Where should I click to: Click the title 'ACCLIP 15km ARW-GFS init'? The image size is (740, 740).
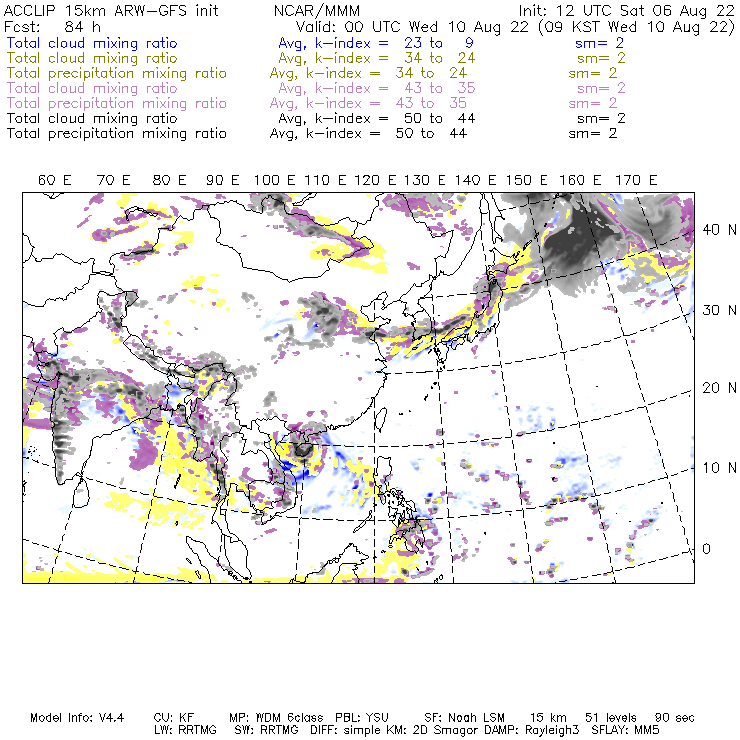point(111,10)
